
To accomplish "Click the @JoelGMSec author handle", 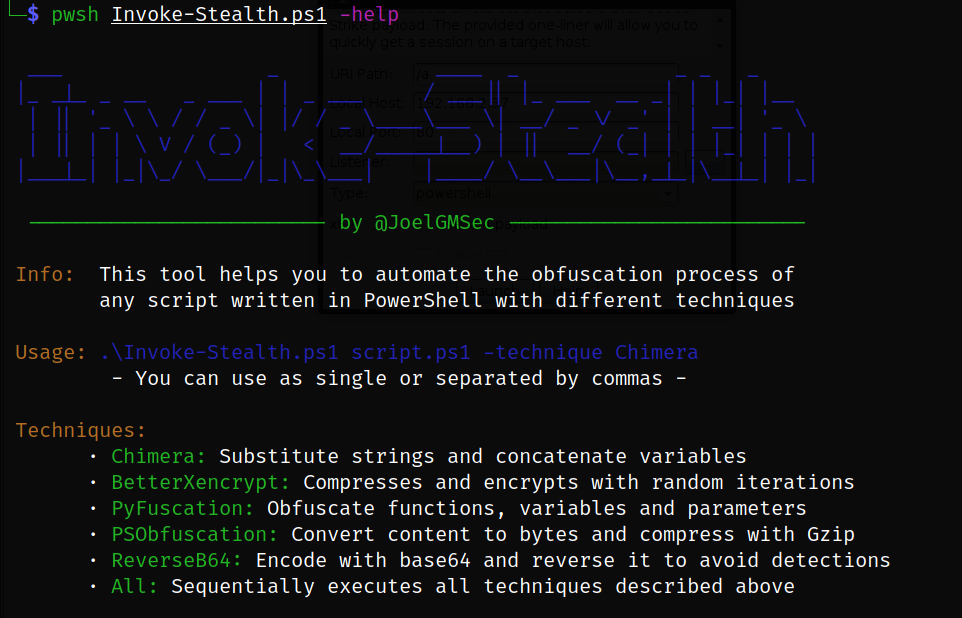I will [434, 223].
